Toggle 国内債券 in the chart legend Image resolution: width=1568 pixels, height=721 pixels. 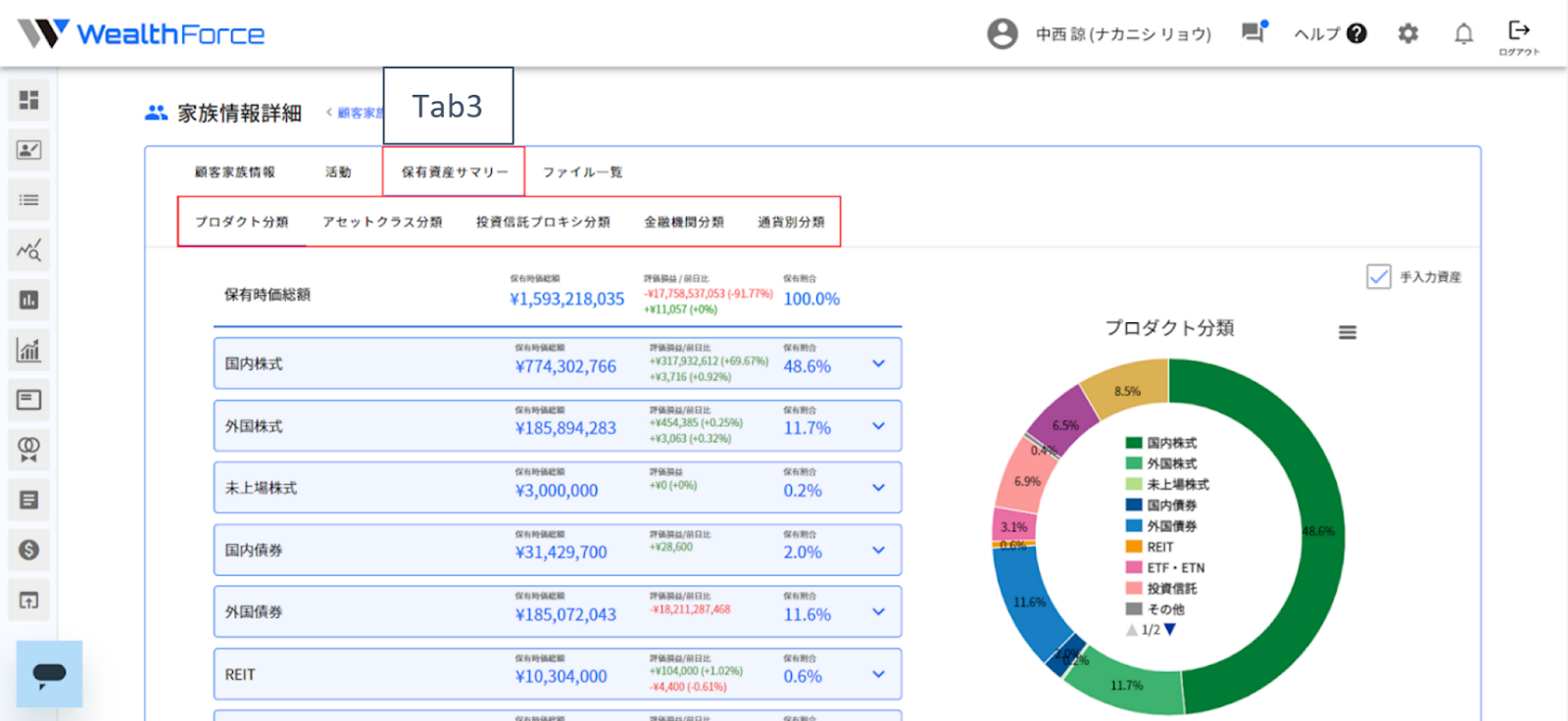coord(1161,505)
